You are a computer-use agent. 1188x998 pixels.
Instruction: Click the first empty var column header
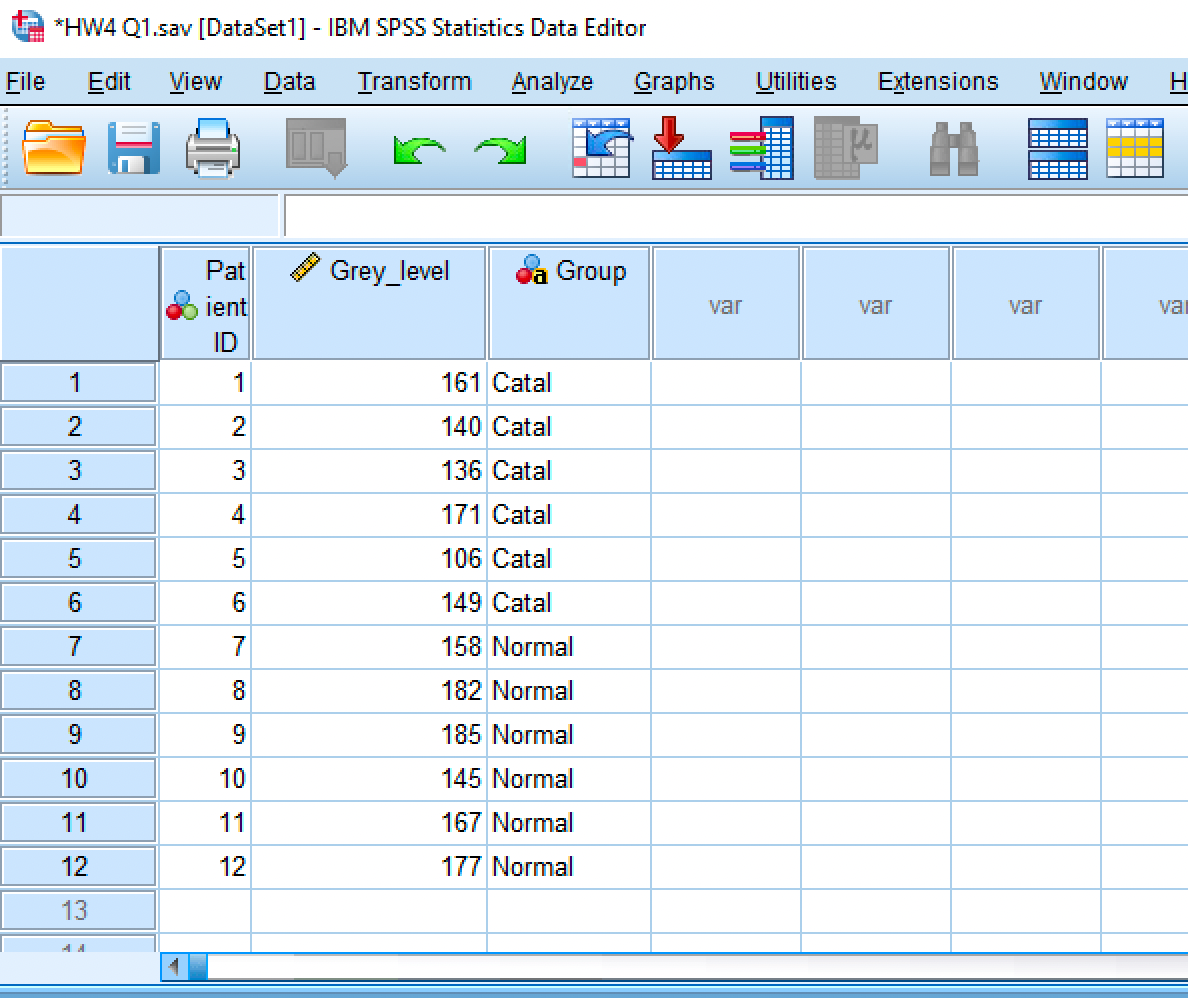pyautogui.click(x=726, y=303)
